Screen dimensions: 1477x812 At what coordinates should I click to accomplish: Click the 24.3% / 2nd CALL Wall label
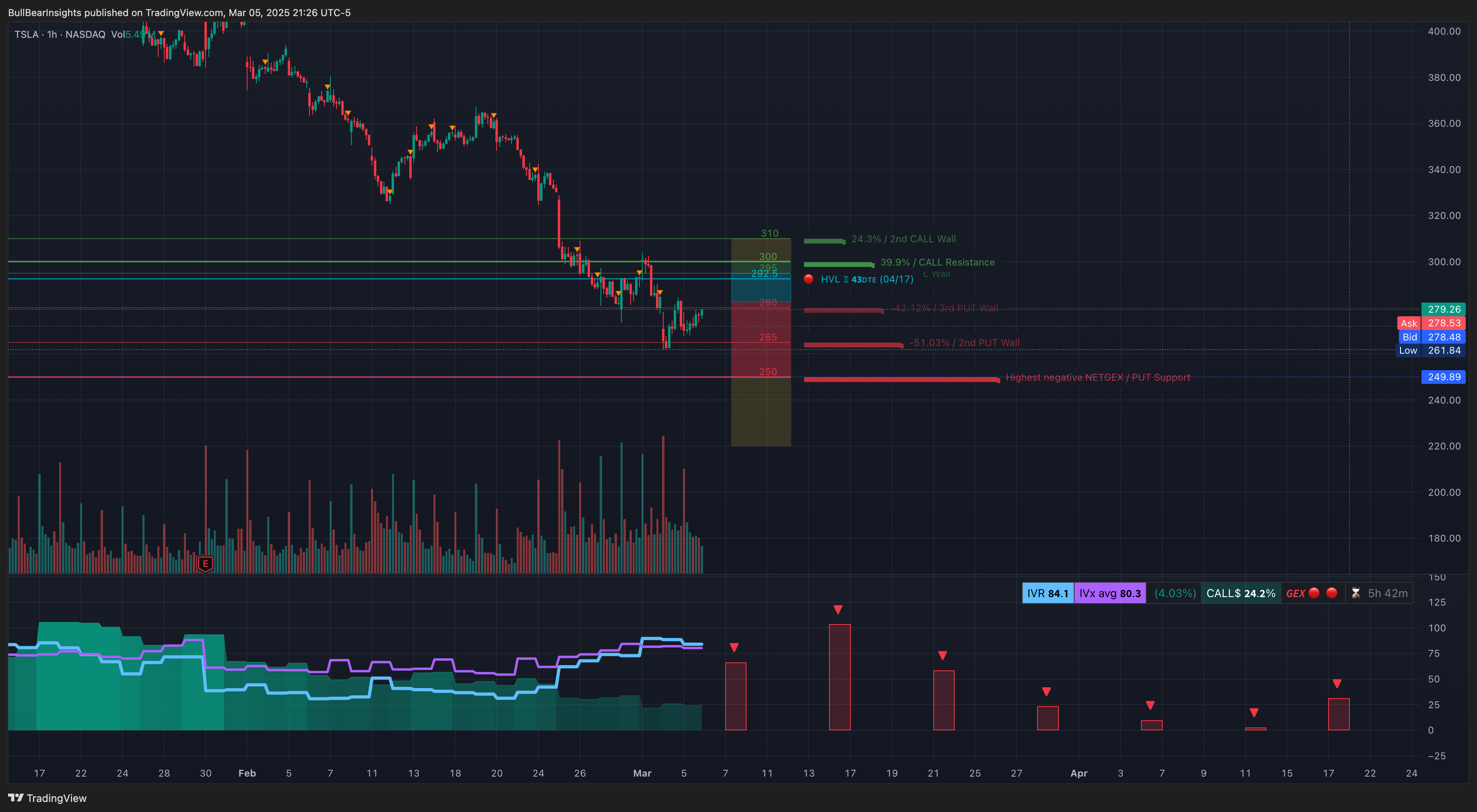(904, 239)
